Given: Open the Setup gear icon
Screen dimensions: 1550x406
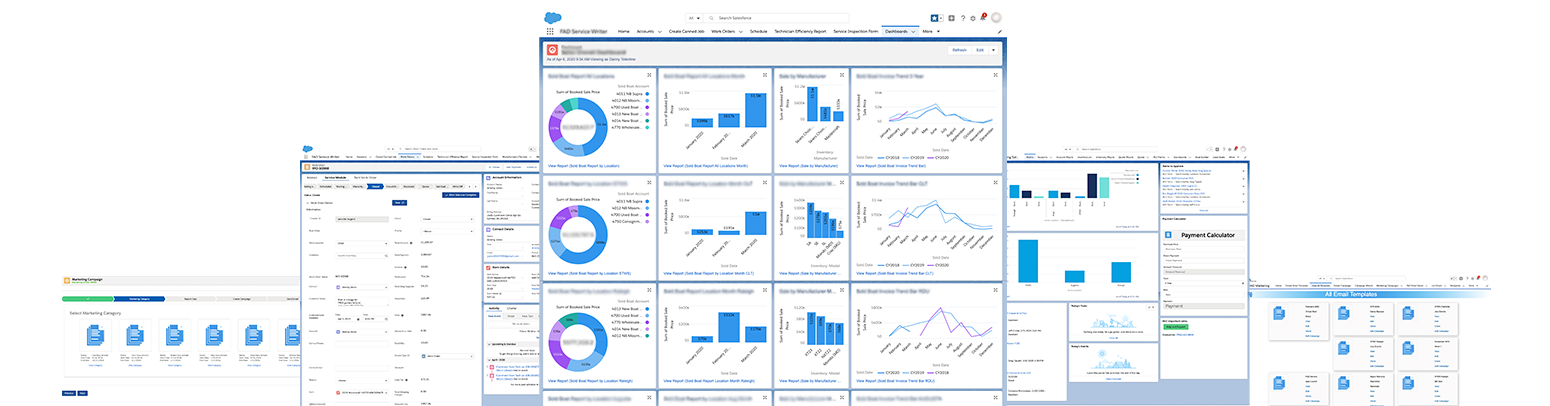Looking at the screenshot, I should coord(973,18).
